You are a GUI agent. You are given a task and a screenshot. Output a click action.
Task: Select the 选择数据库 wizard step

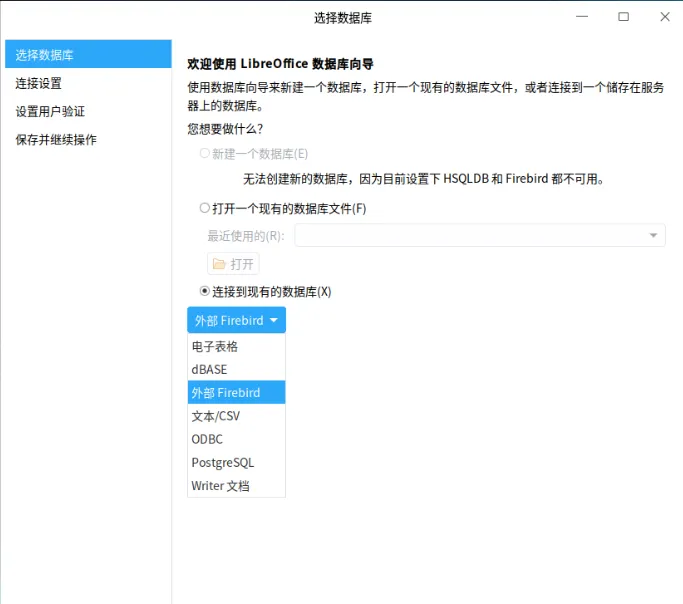coord(88,54)
